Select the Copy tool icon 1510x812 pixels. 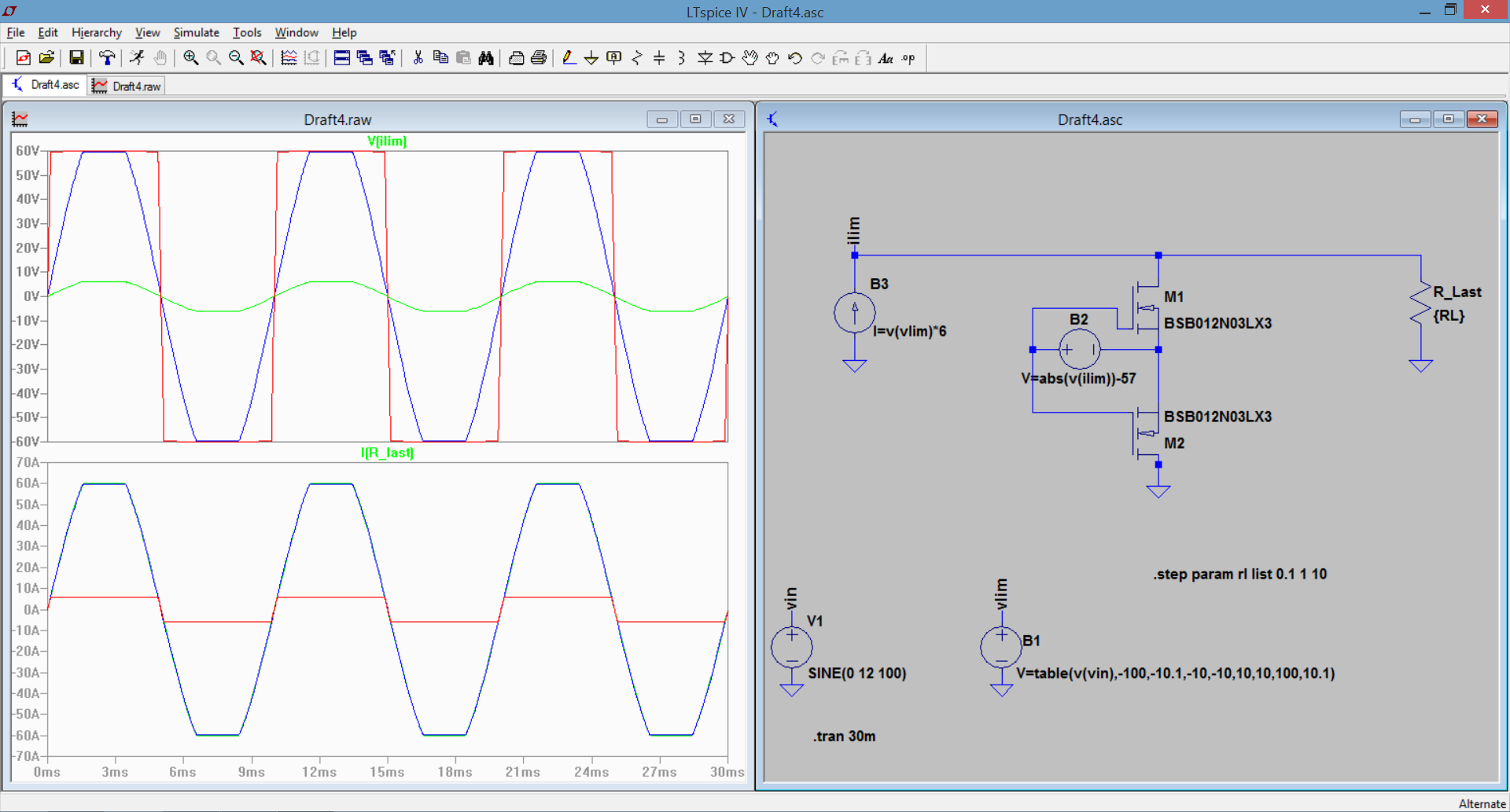[x=440, y=57]
